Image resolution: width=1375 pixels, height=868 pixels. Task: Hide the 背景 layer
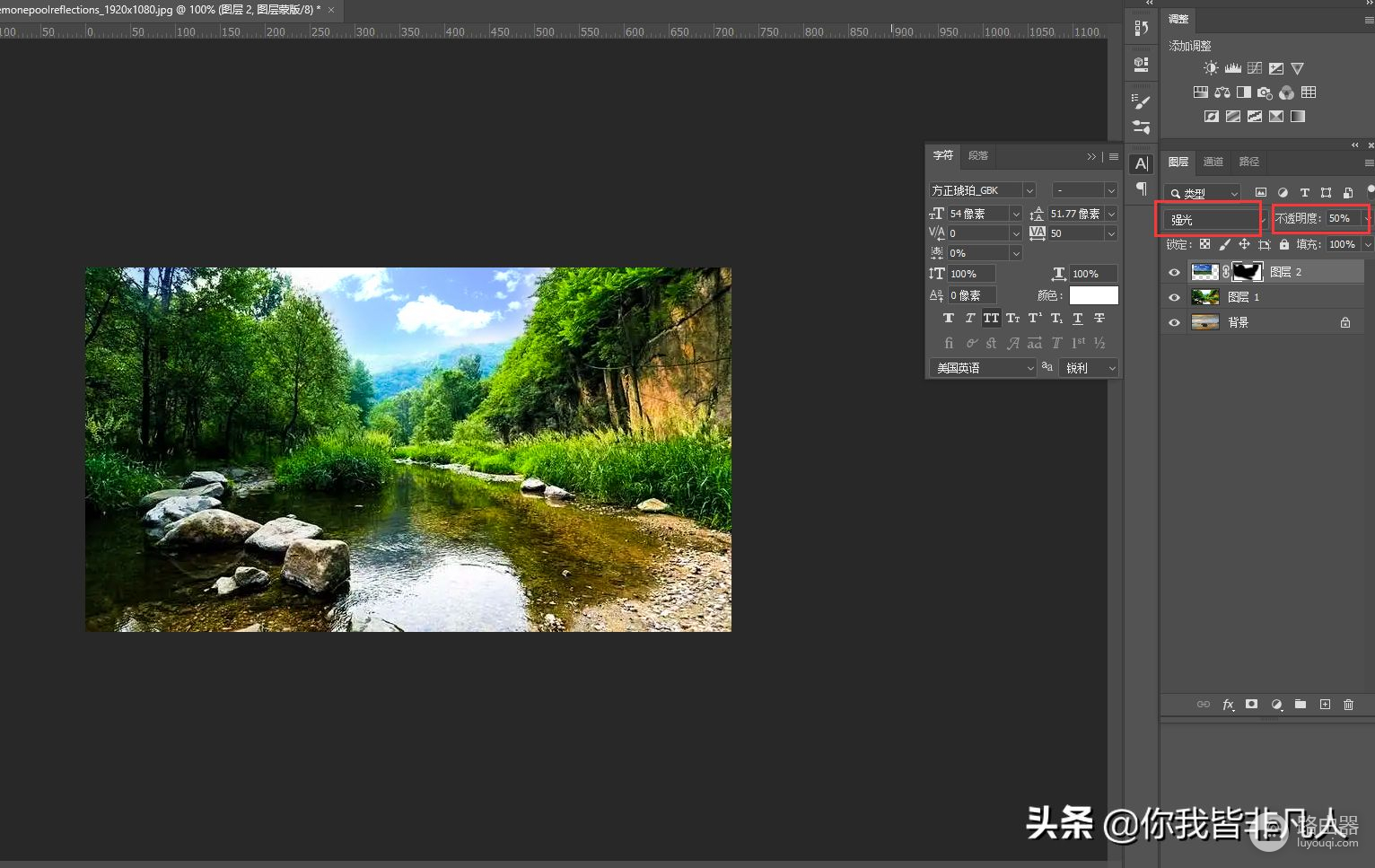point(1174,322)
